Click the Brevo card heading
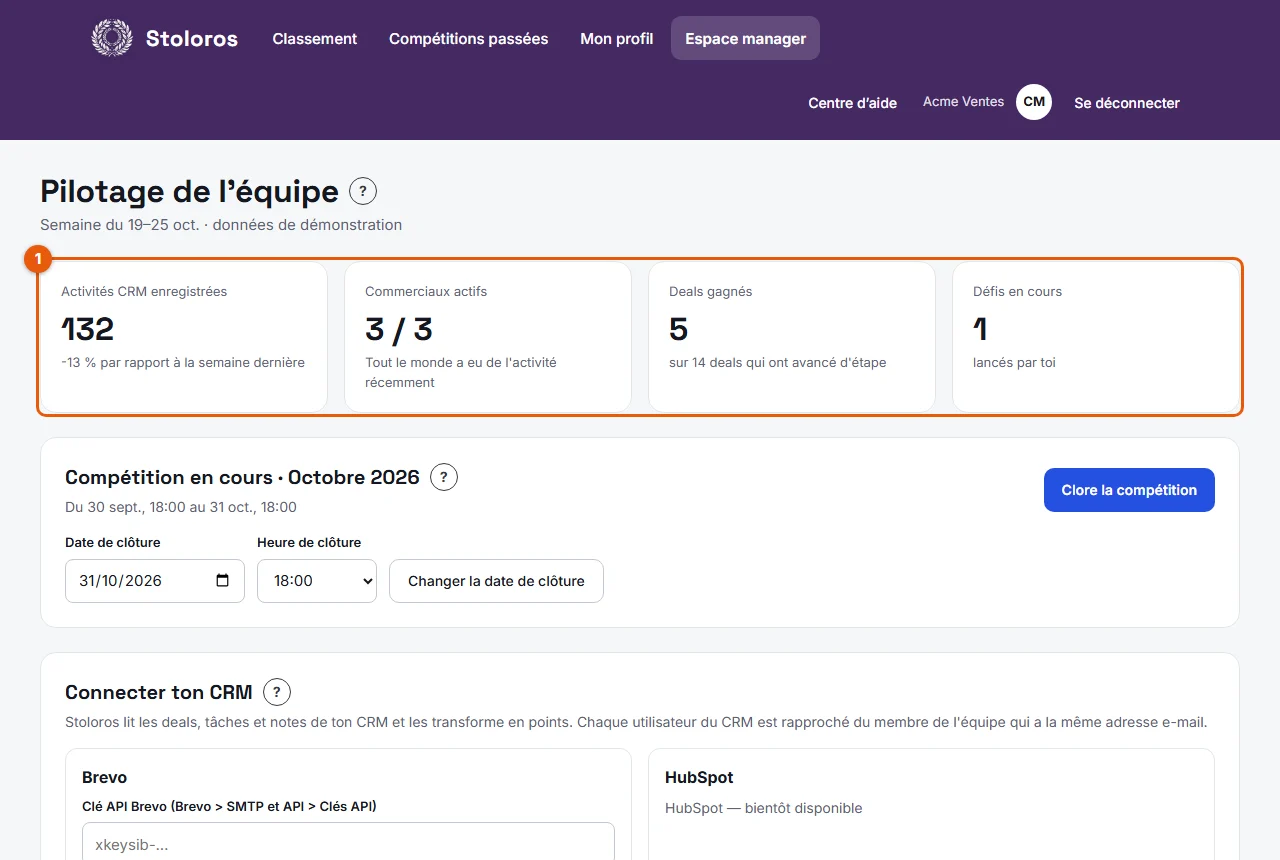The width and height of the screenshot is (1280, 860). 104,777
